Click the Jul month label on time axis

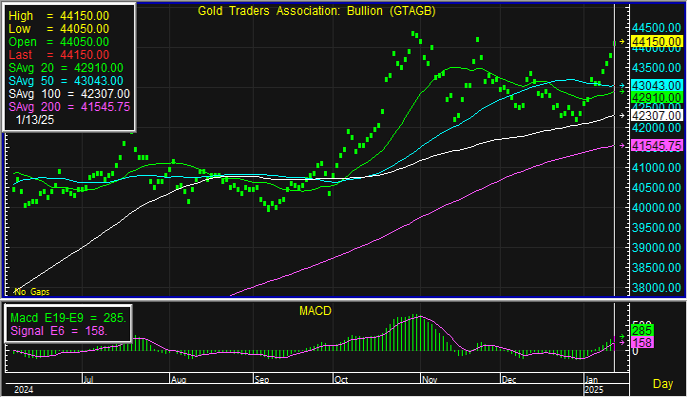pos(88,380)
